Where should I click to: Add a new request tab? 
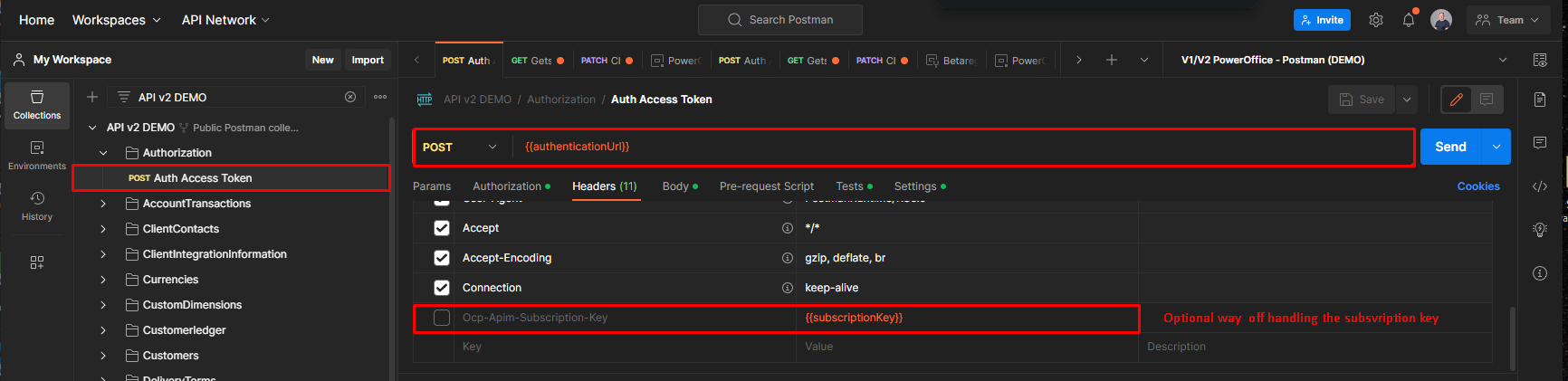click(1111, 60)
